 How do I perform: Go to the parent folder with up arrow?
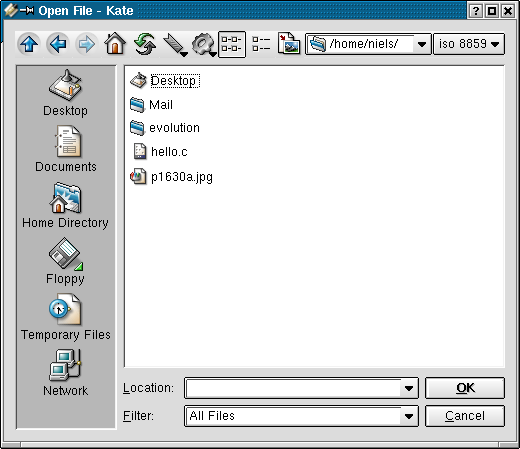point(29,44)
